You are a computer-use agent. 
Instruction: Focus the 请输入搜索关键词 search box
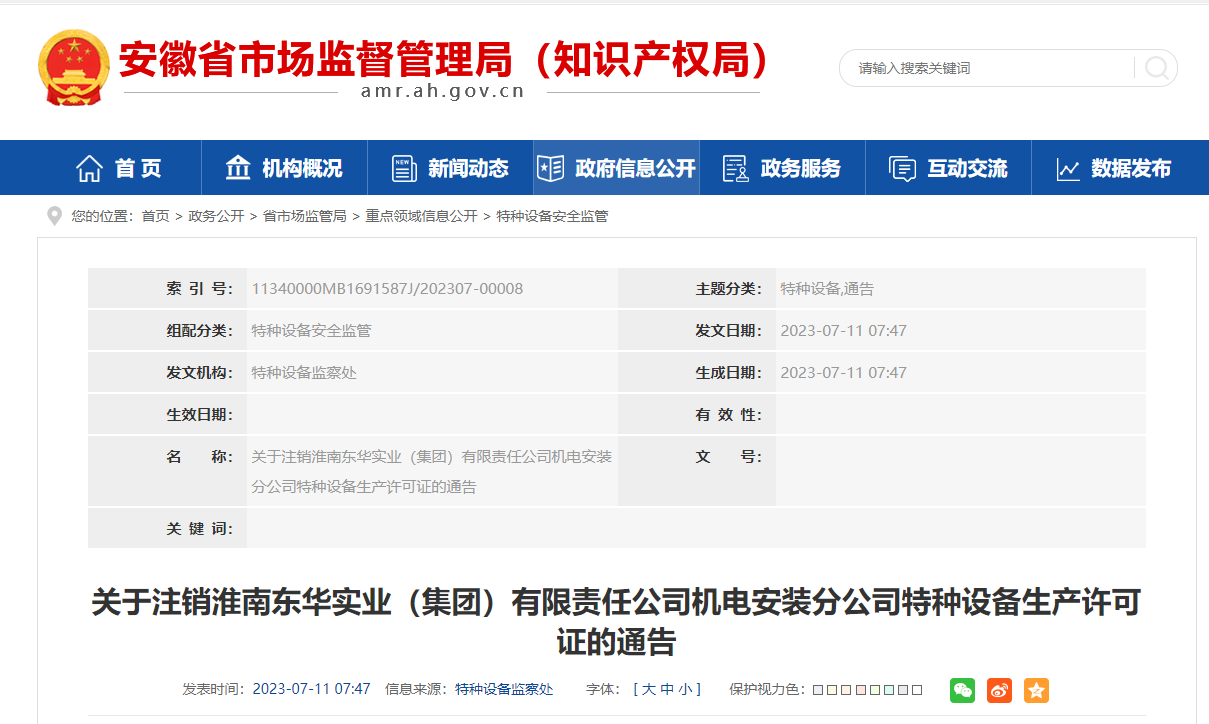(990, 68)
